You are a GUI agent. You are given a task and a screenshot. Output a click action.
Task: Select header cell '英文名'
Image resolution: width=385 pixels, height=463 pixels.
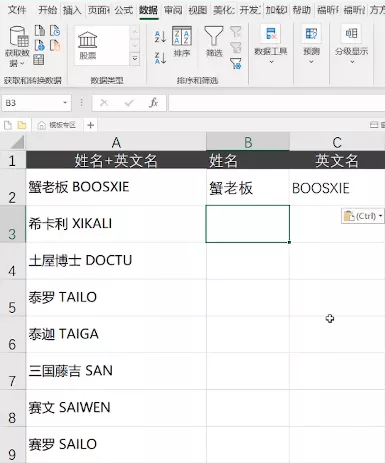337,160
